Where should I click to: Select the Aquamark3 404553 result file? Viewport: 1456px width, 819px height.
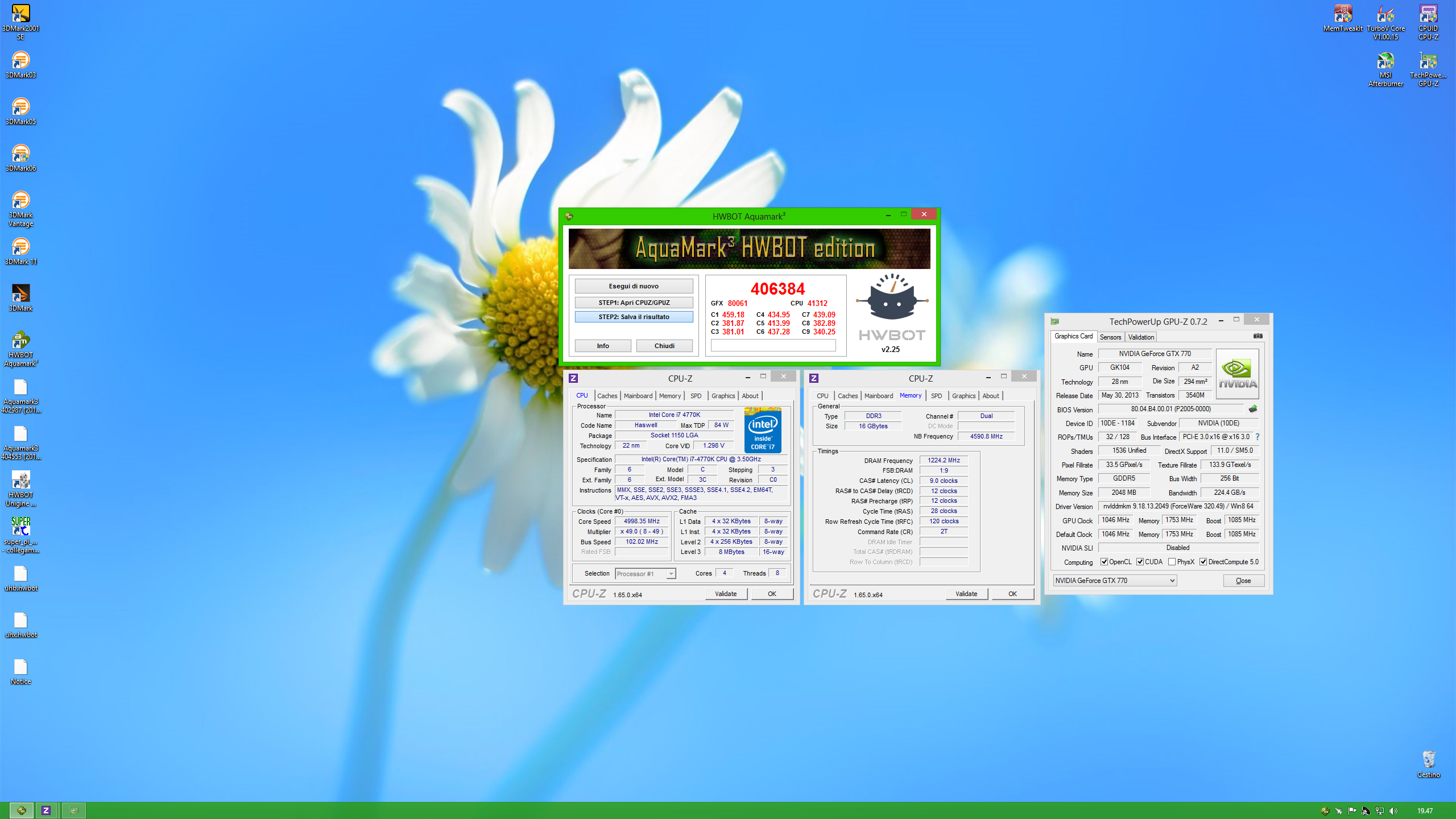click(20, 442)
